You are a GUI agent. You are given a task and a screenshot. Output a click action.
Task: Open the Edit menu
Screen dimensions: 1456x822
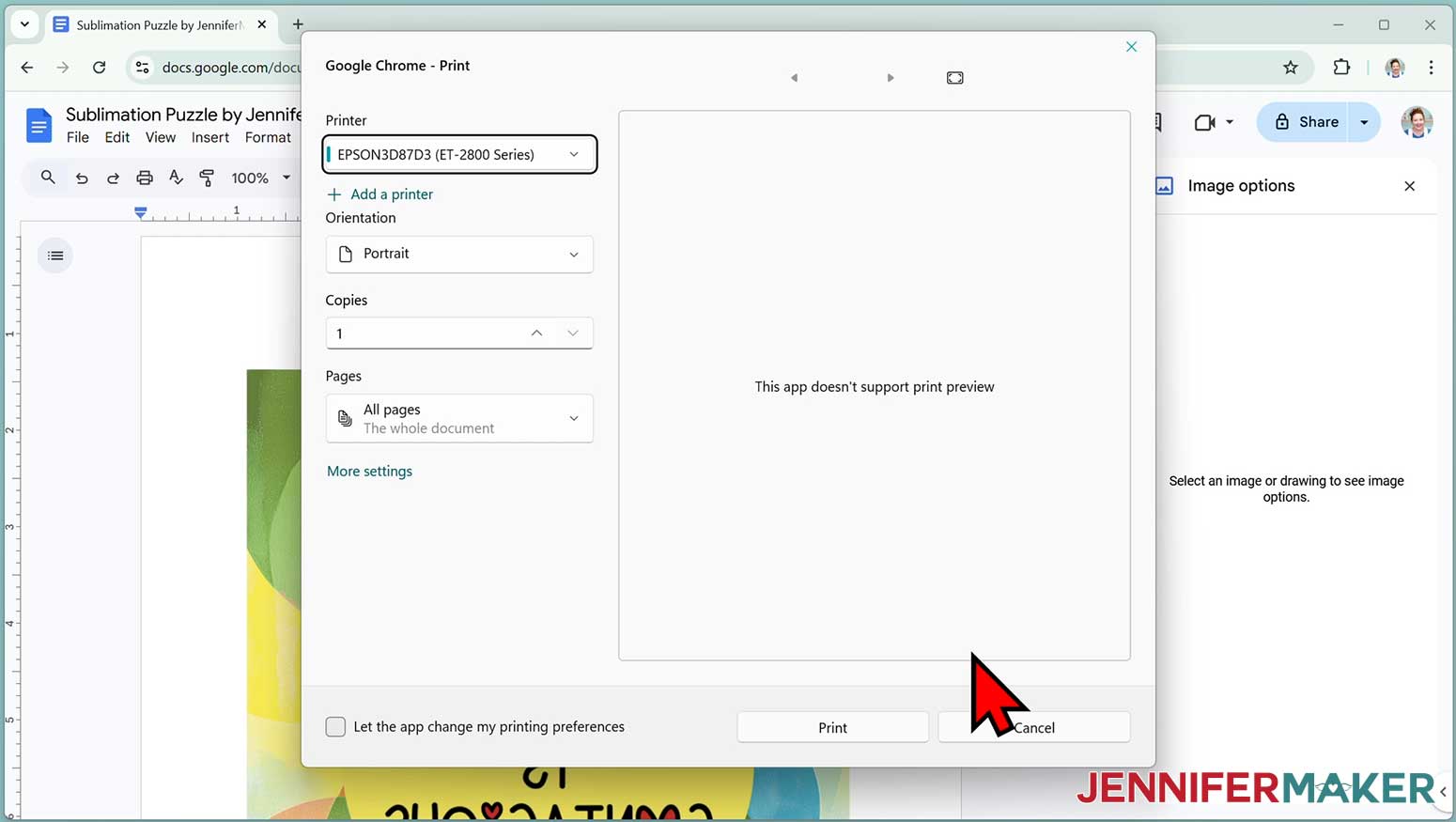[x=117, y=137]
